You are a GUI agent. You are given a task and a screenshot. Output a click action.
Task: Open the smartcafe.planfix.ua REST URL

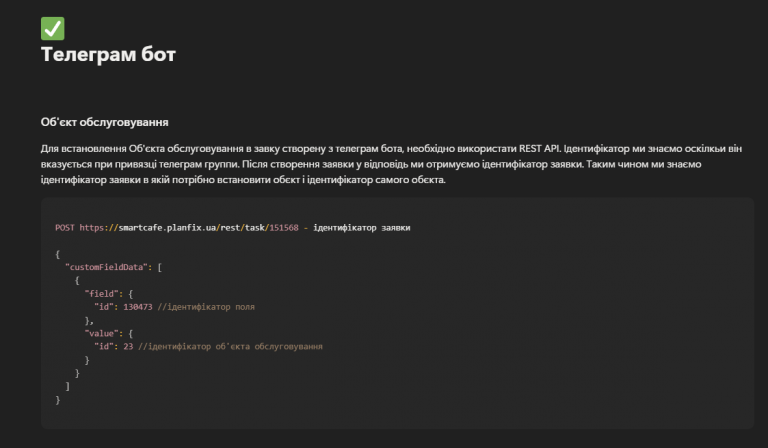click(189, 228)
